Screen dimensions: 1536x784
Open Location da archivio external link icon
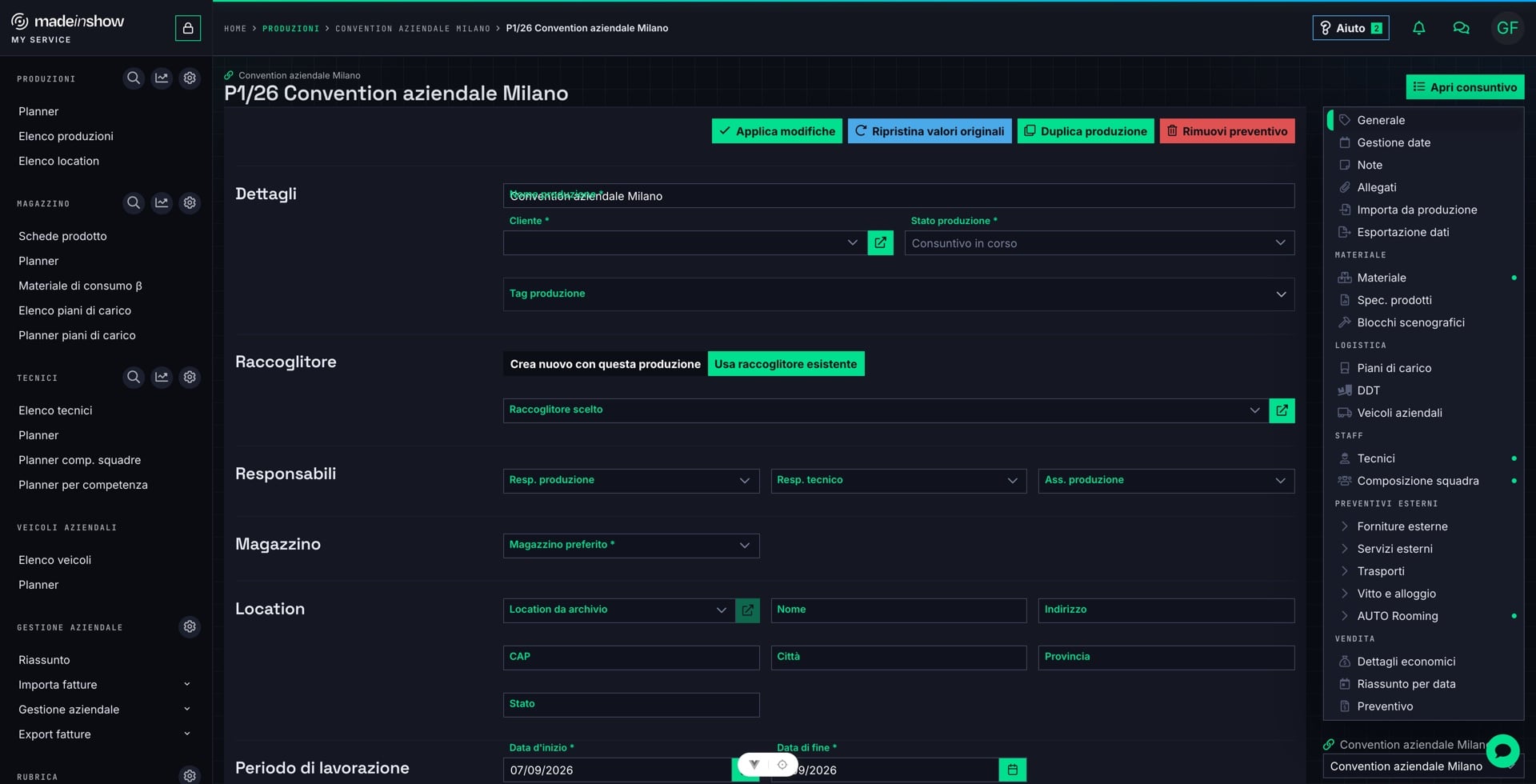(x=747, y=610)
